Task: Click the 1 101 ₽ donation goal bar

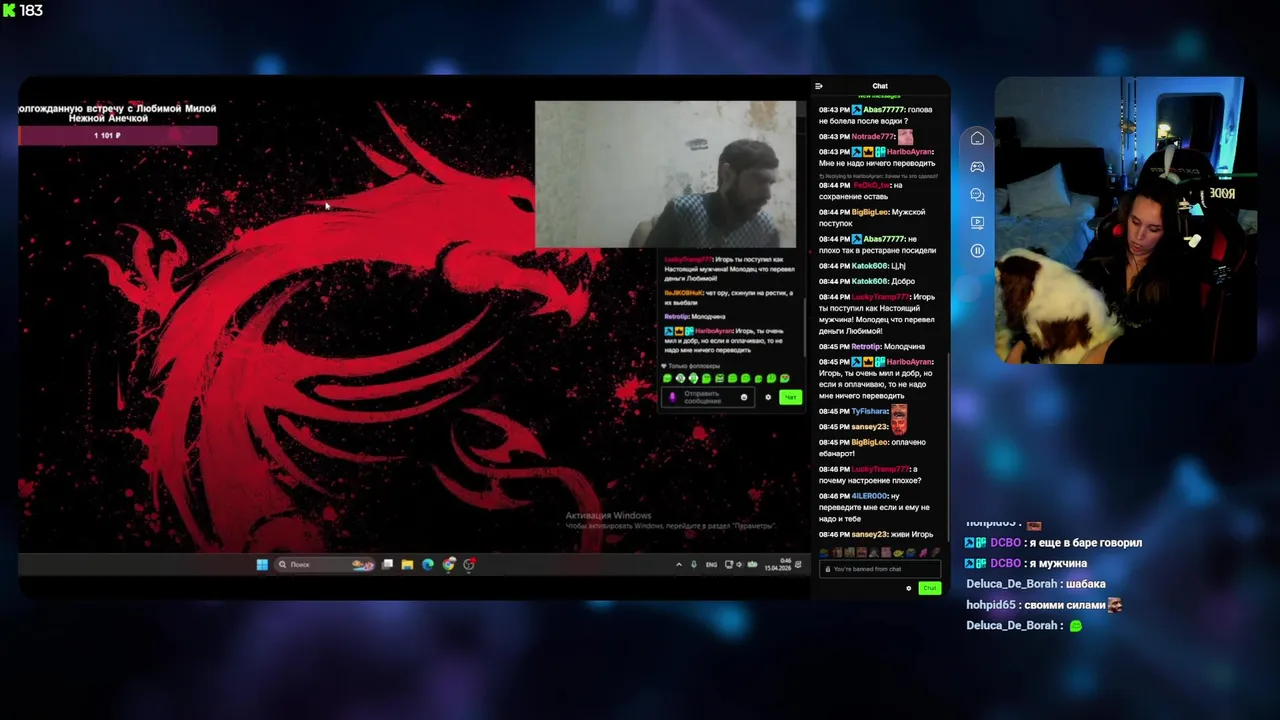Action: pyautogui.click(x=117, y=135)
